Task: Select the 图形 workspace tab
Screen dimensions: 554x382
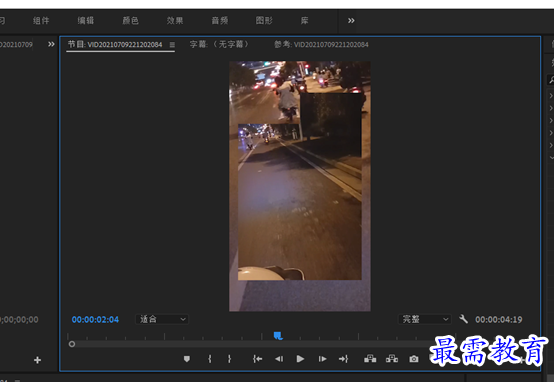Action: coord(264,20)
